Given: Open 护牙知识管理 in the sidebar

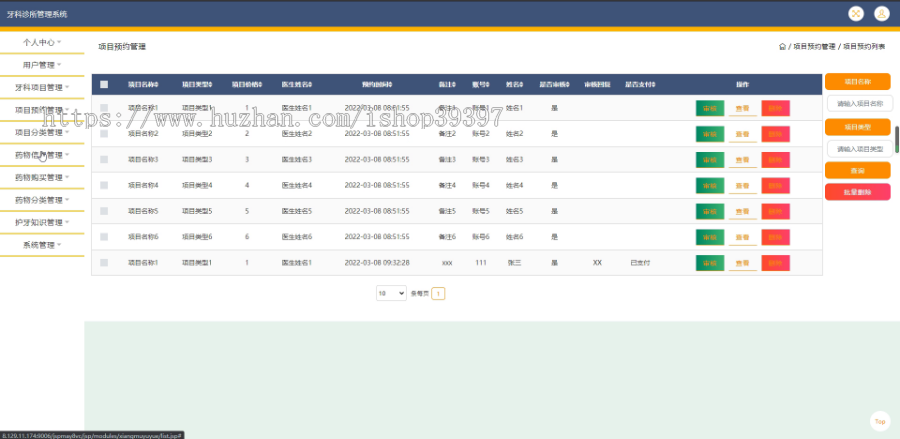Looking at the screenshot, I should (x=42, y=222).
